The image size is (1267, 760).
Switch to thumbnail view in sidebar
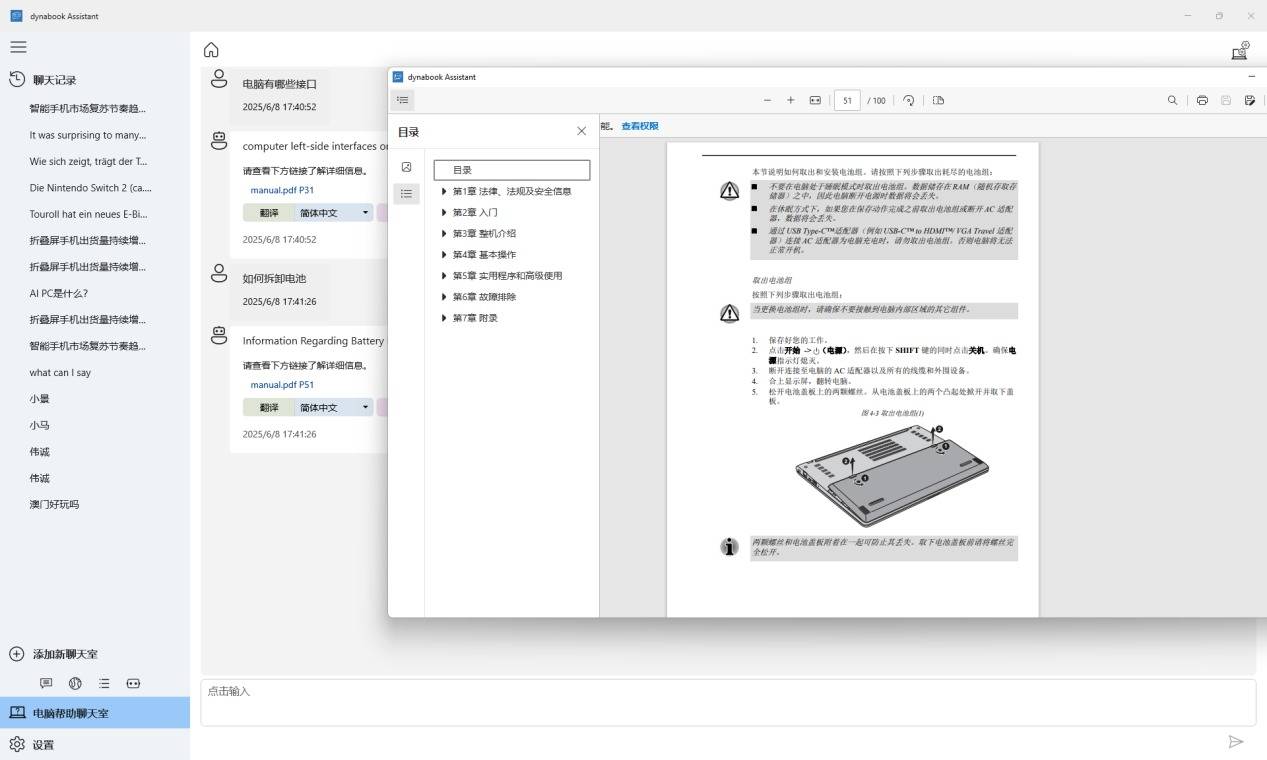click(x=406, y=167)
